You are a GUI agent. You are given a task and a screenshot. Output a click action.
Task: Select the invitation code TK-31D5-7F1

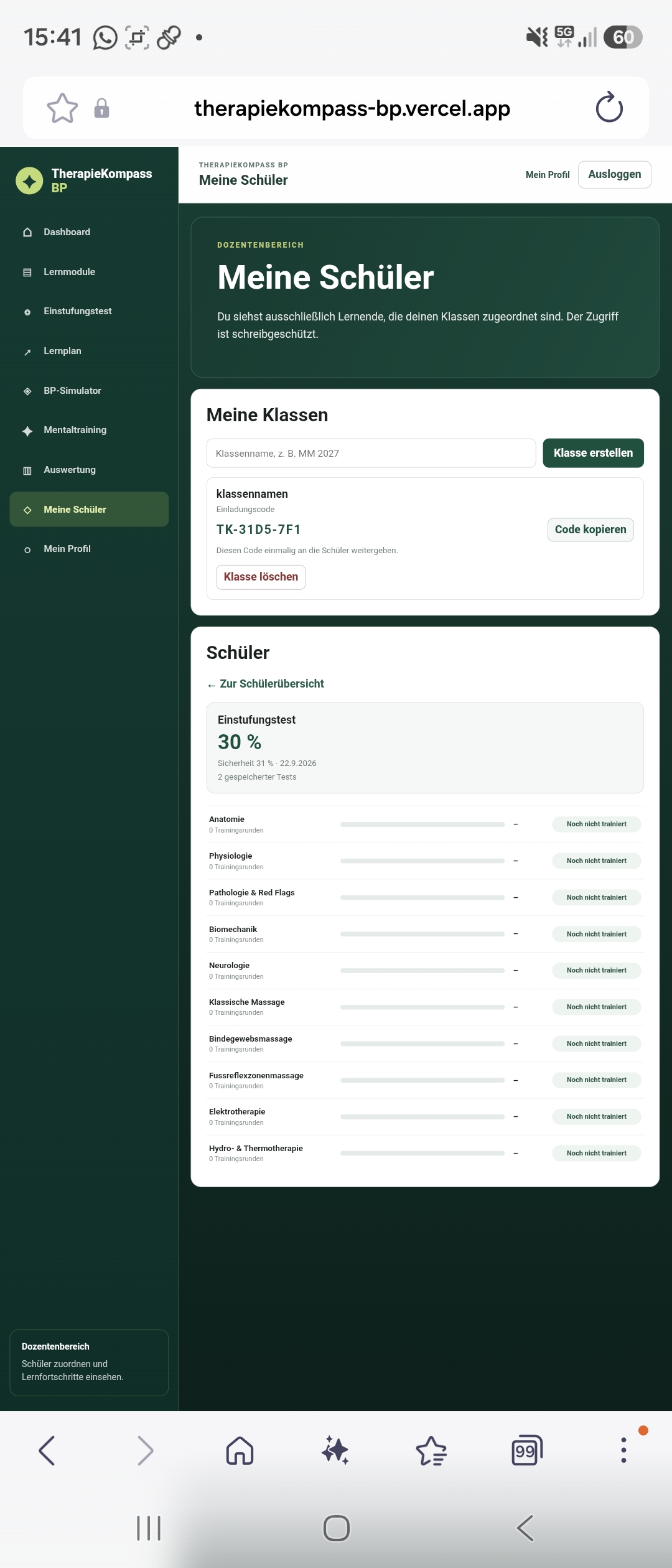[259, 530]
